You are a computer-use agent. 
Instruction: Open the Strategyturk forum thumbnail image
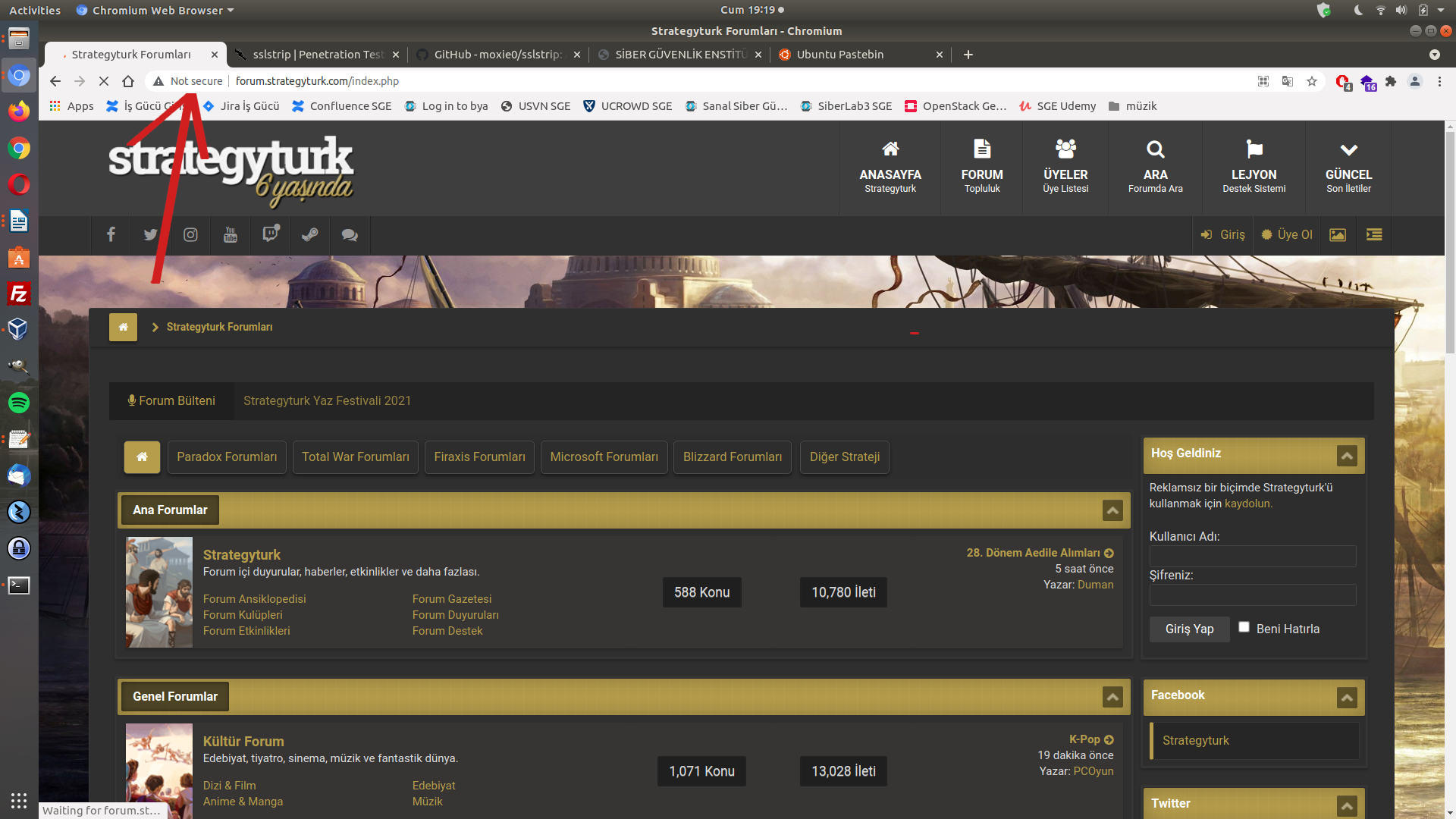pyautogui.click(x=159, y=592)
